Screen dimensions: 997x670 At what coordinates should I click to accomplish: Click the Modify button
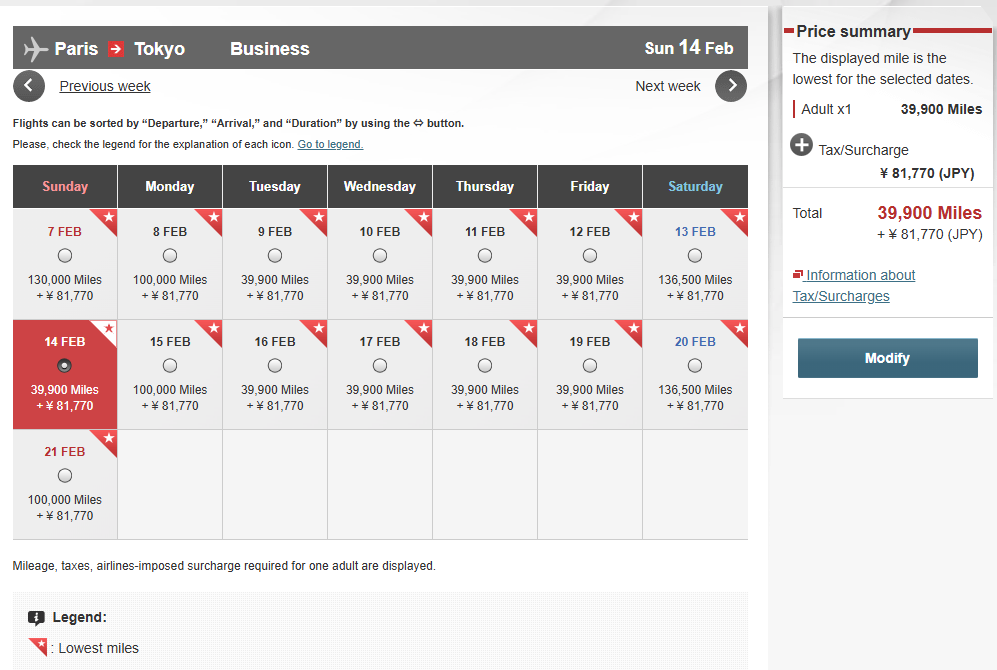point(888,358)
